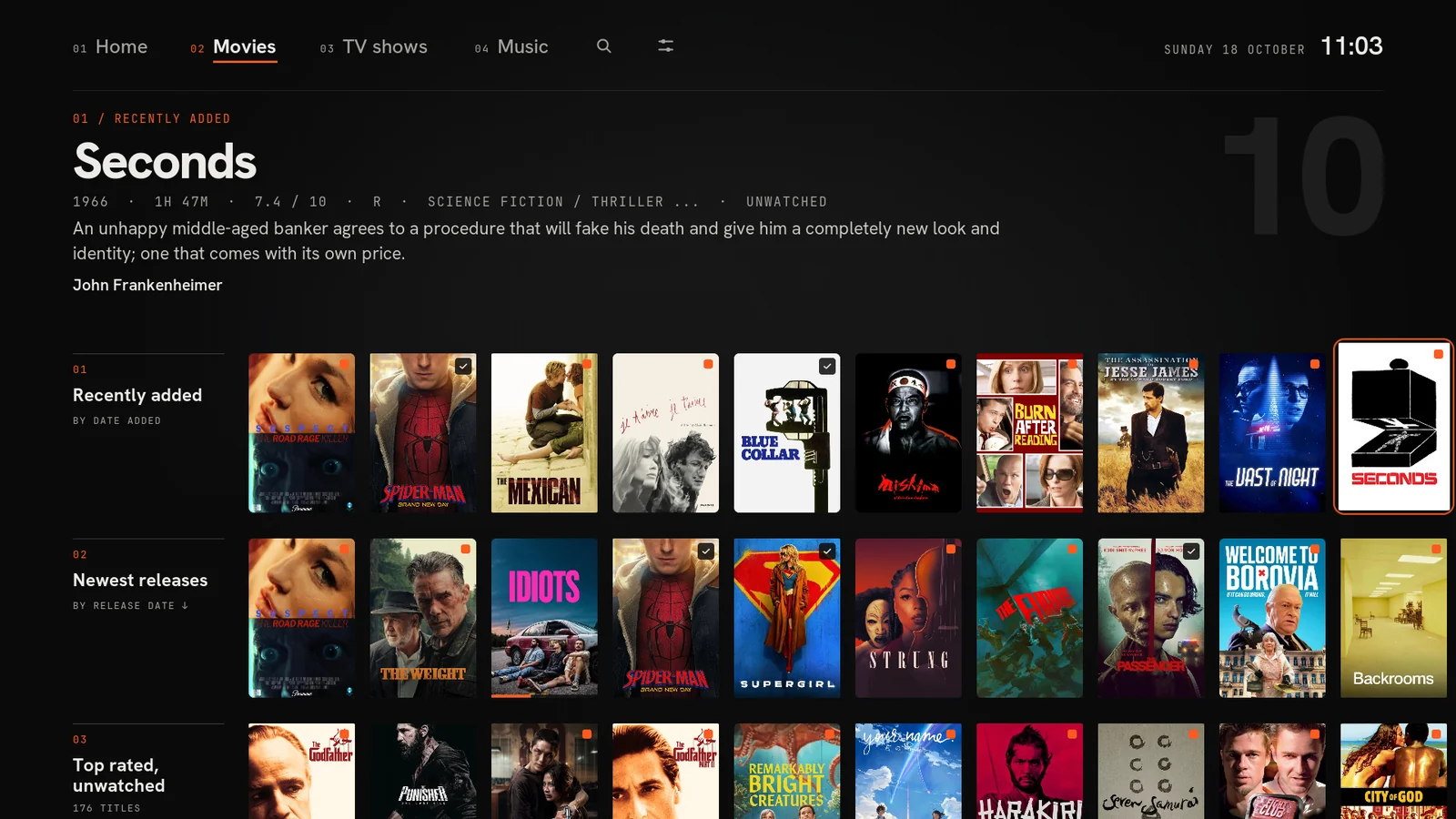Select the Movies tab

pos(233,47)
